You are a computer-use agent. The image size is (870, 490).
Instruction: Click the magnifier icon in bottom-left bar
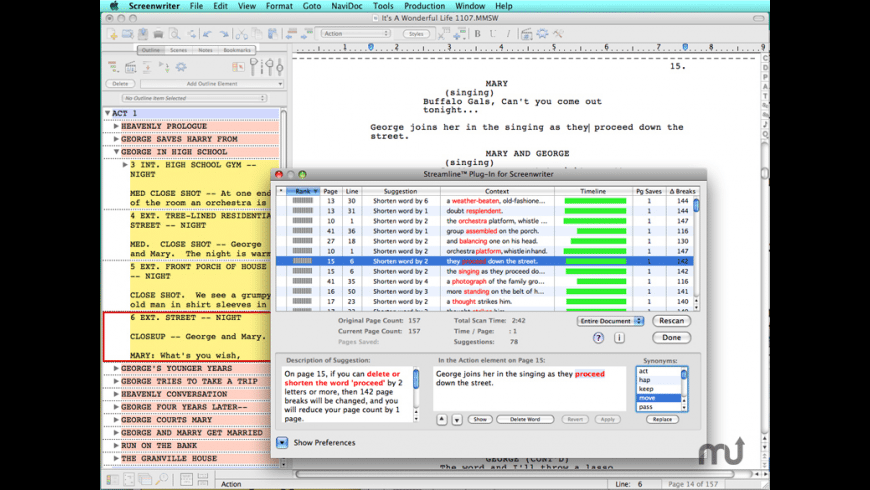[160, 481]
